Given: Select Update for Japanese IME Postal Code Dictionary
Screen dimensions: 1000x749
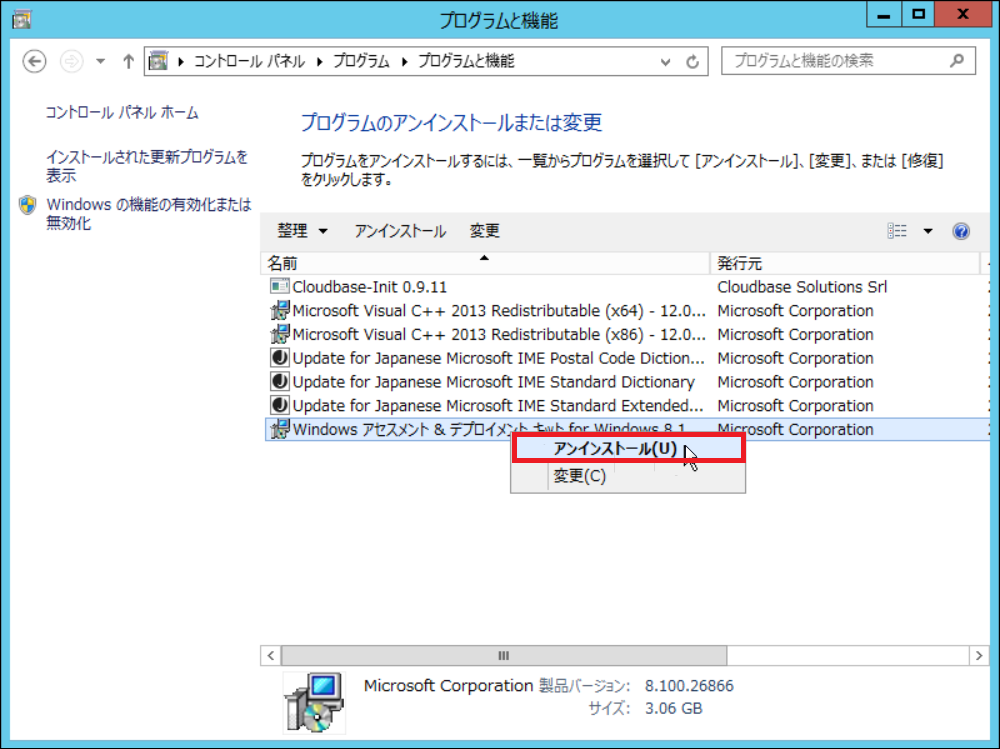Looking at the screenshot, I should click(x=499, y=358).
